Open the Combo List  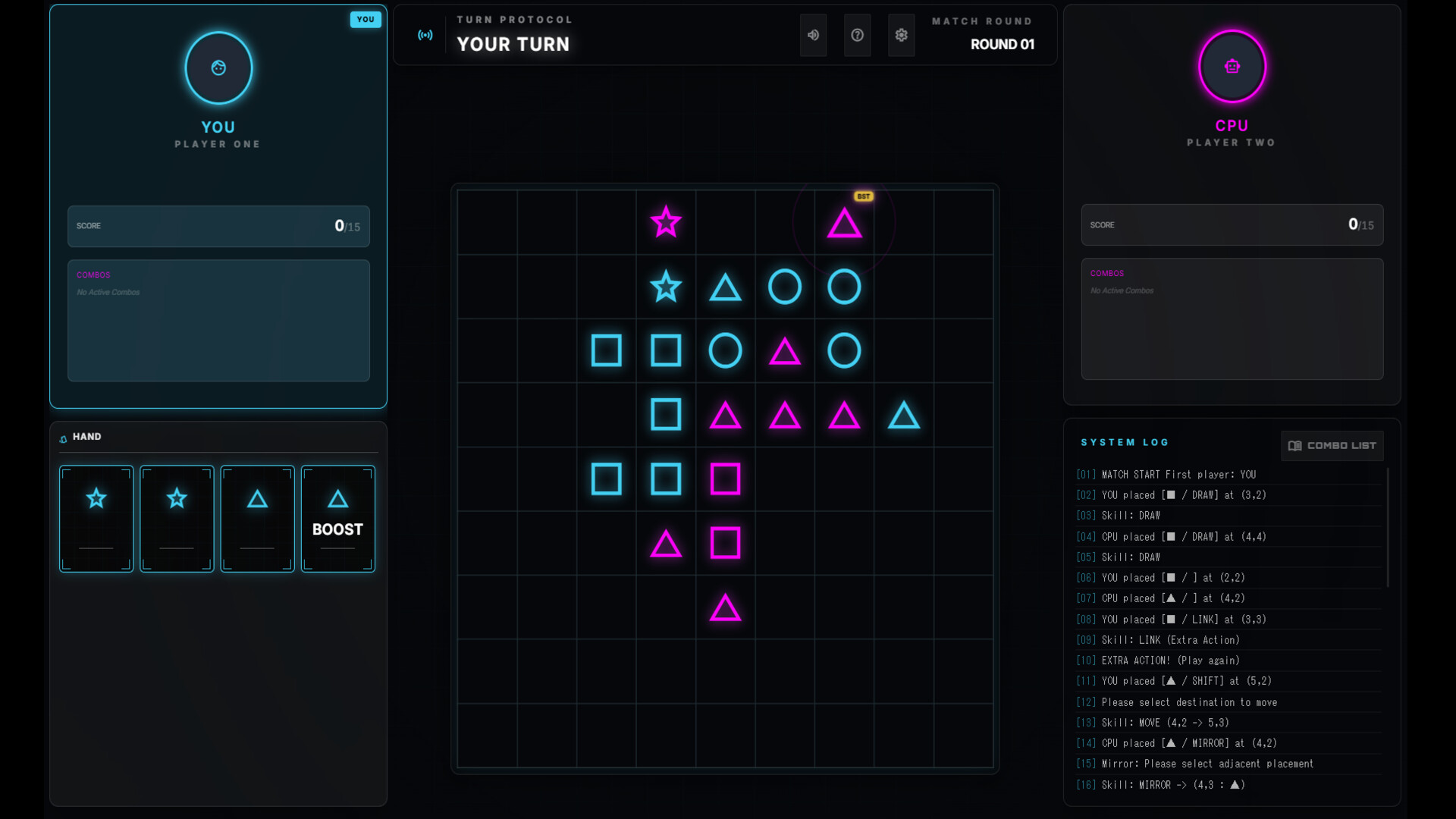1332,446
